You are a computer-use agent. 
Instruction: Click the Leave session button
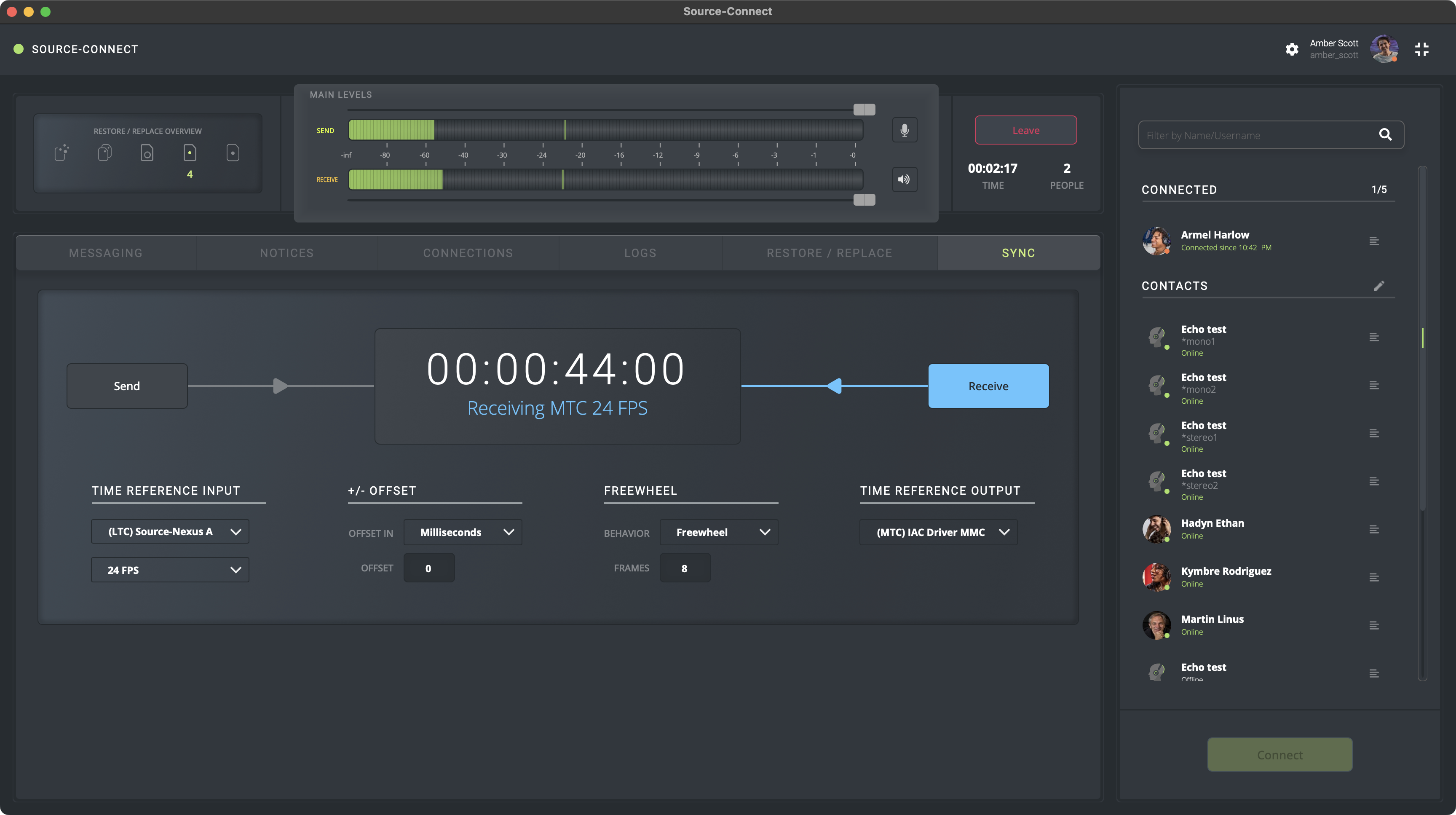click(x=1025, y=131)
